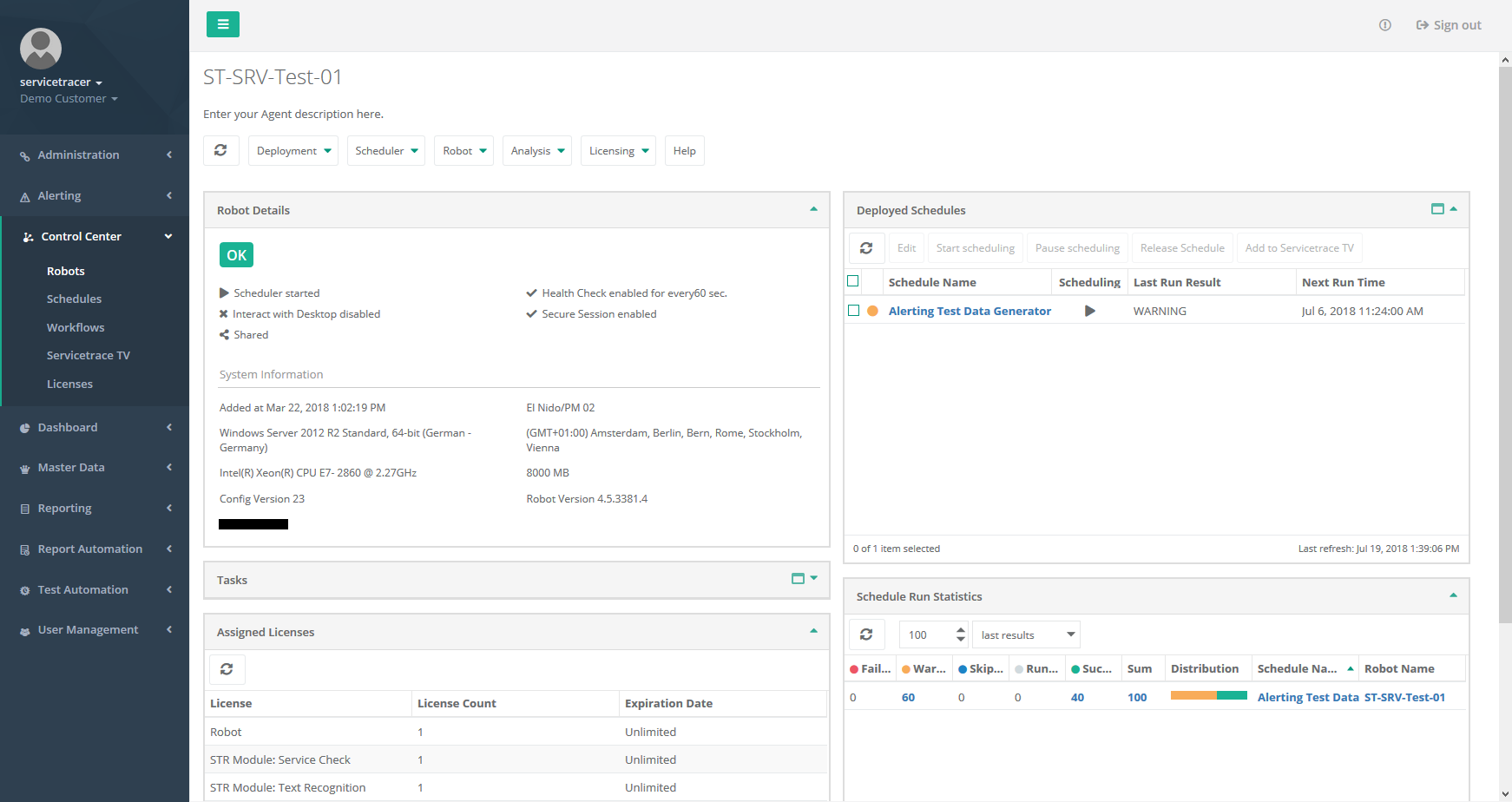1512x802 pixels.
Task: Click the Help button
Action: tap(685, 150)
